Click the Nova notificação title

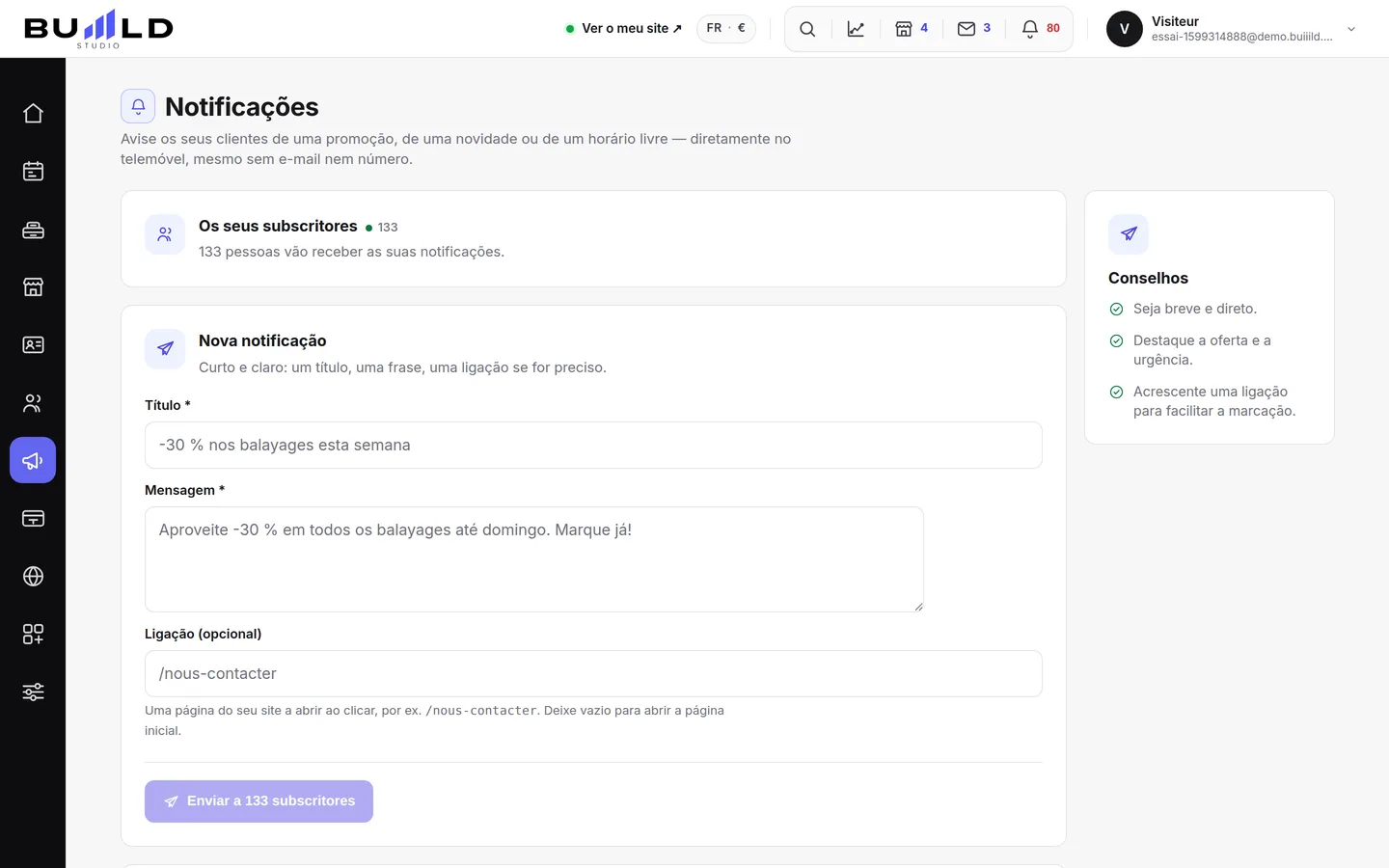[262, 341]
